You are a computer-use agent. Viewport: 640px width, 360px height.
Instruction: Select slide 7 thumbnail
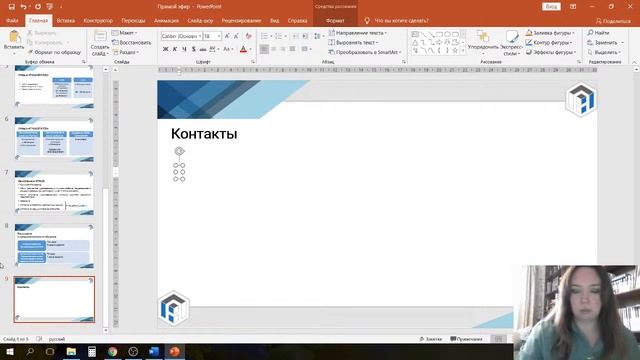(x=54, y=192)
